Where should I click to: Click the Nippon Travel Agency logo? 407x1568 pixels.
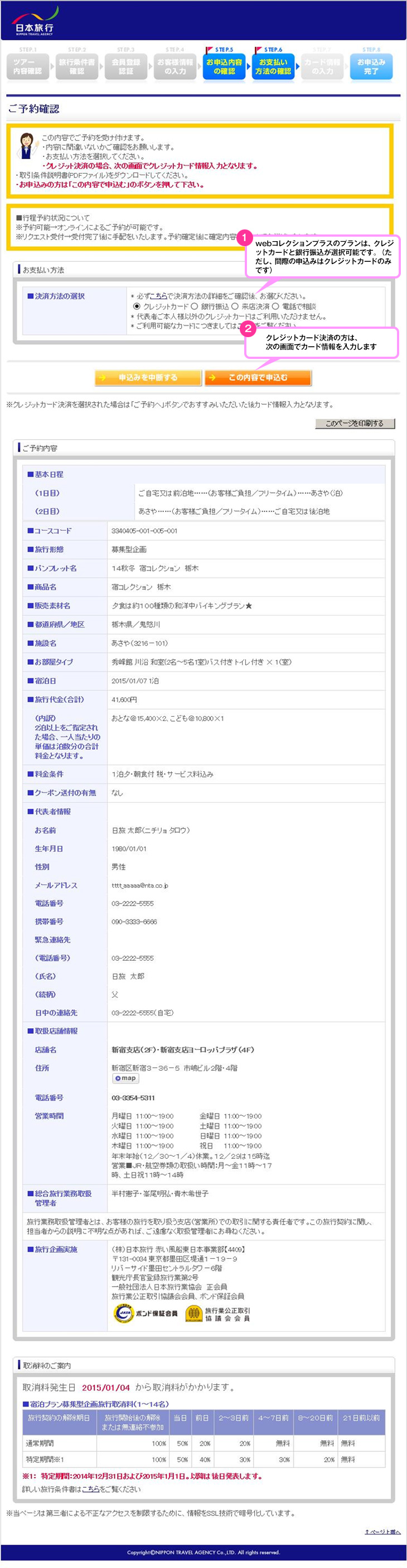35,22
